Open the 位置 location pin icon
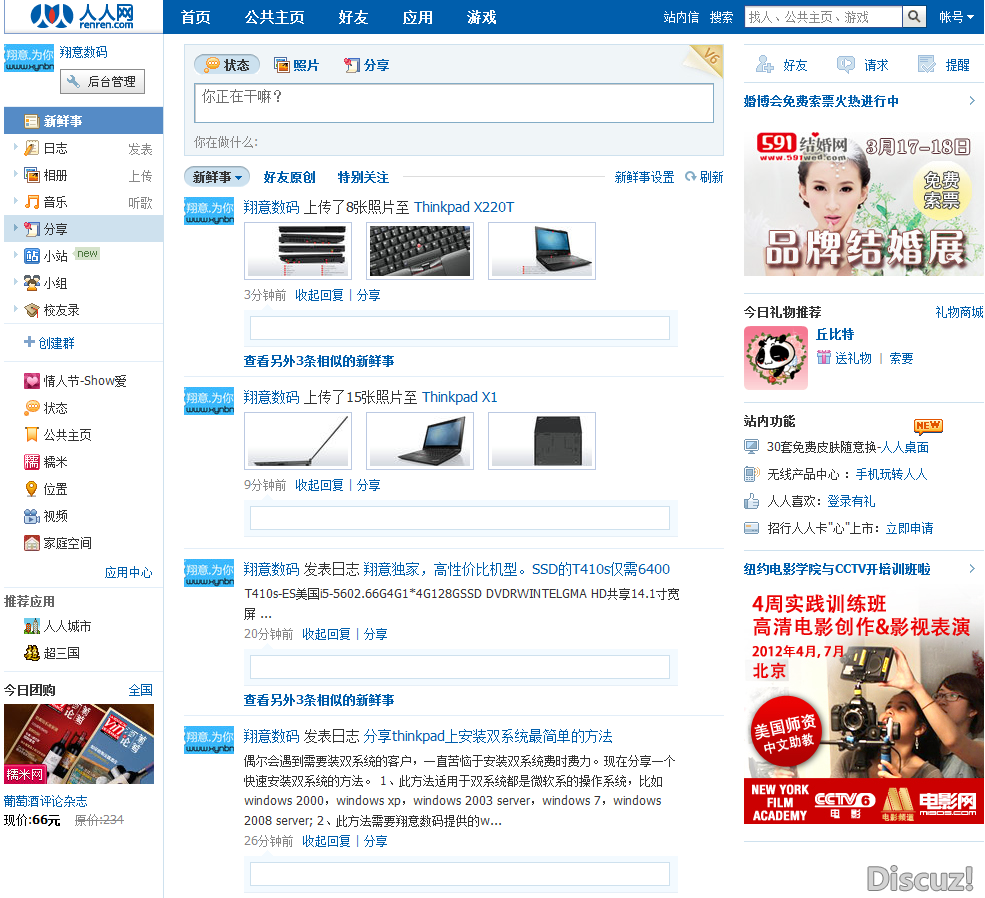The height and width of the screenshot is (898, 985). point(31,489)
